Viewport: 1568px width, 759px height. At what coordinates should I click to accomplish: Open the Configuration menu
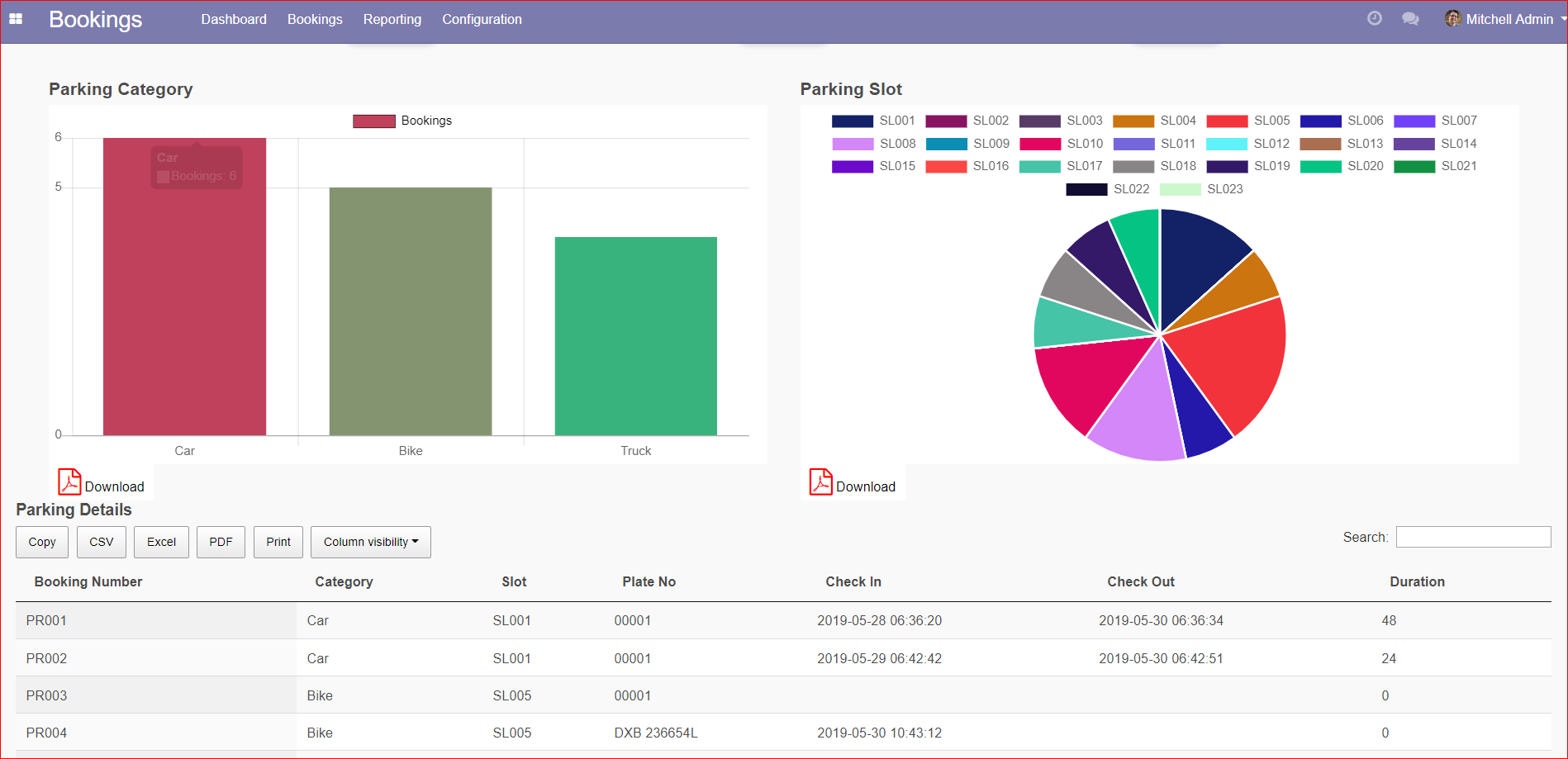tap(482, 19)
